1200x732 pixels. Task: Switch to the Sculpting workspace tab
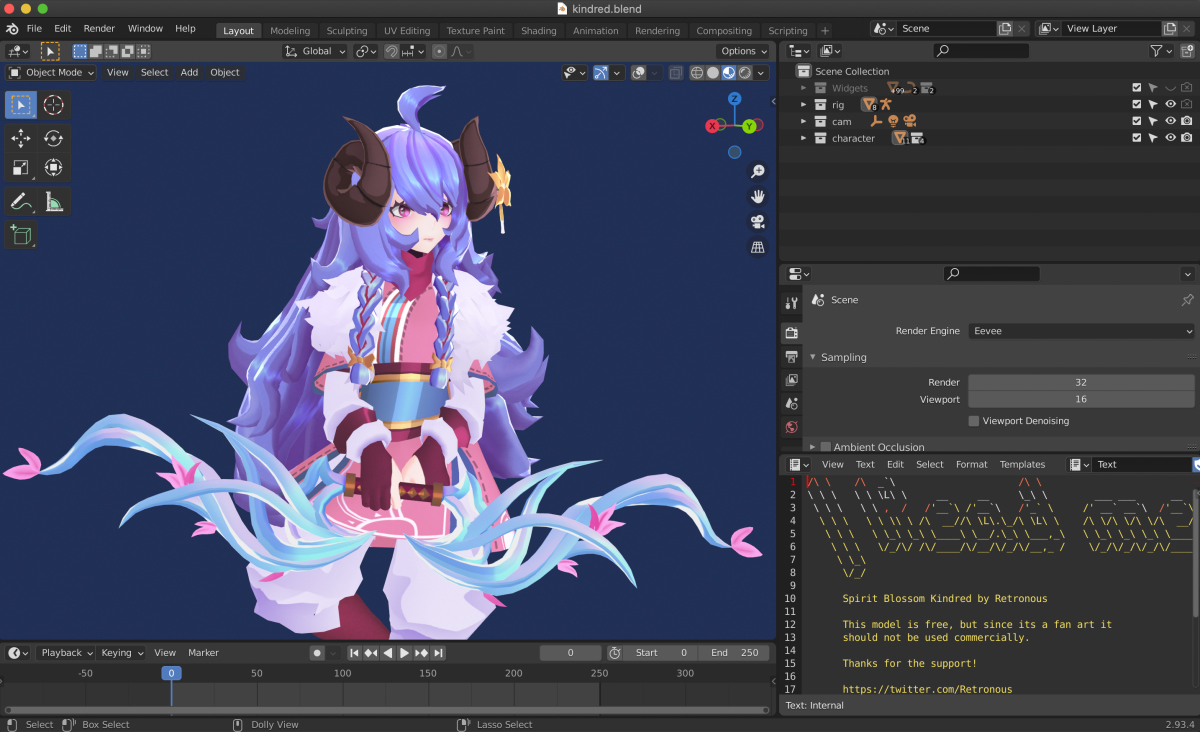347,31
